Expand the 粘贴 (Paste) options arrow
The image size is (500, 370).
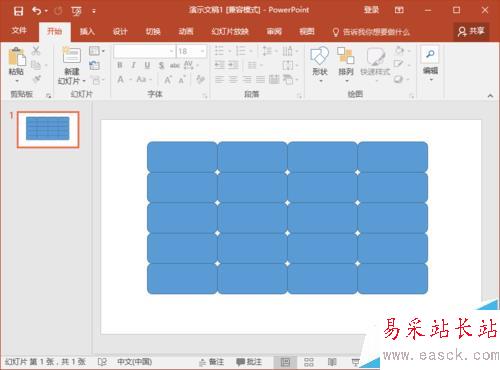tap(17, 81)
